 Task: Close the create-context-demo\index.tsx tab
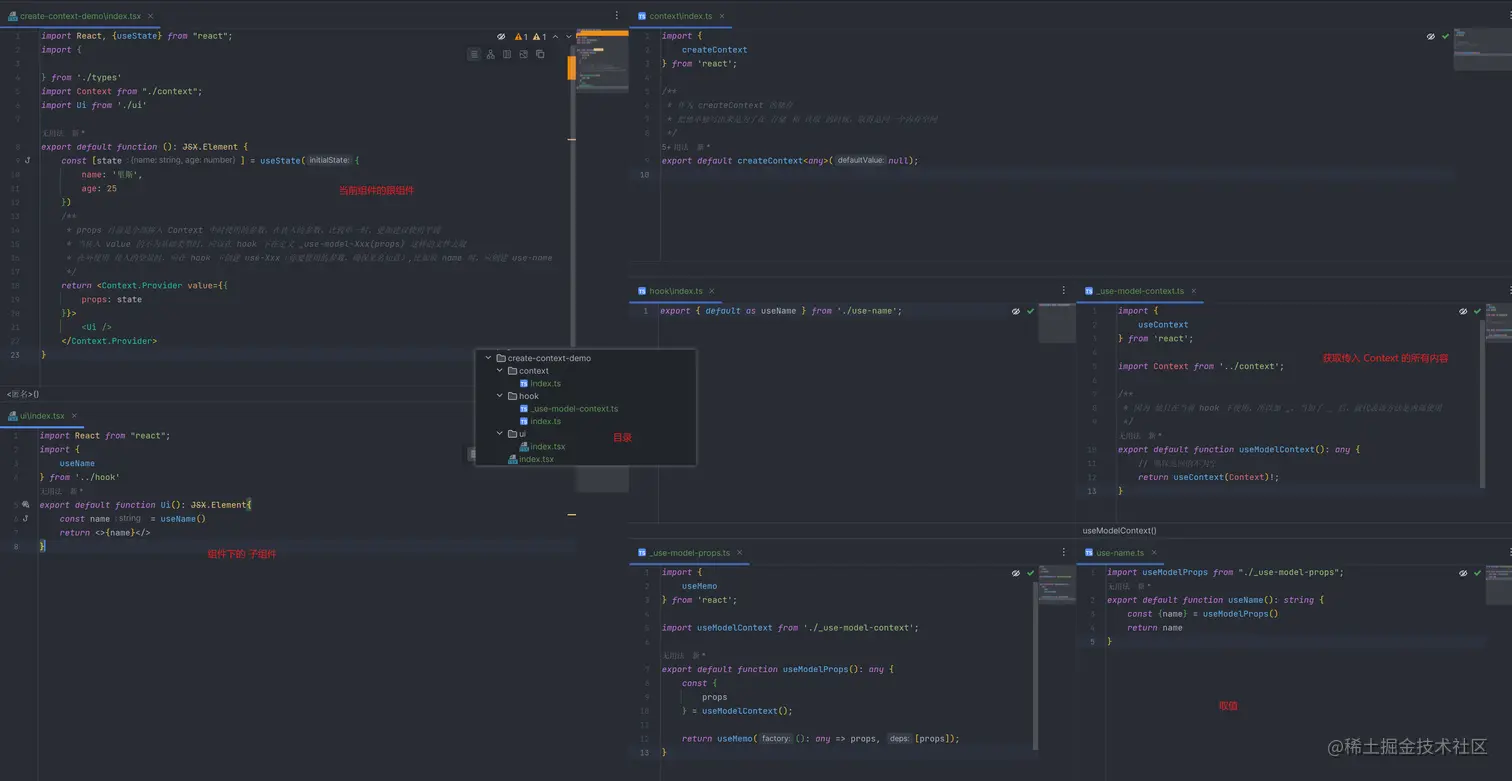tap(150, 16)
